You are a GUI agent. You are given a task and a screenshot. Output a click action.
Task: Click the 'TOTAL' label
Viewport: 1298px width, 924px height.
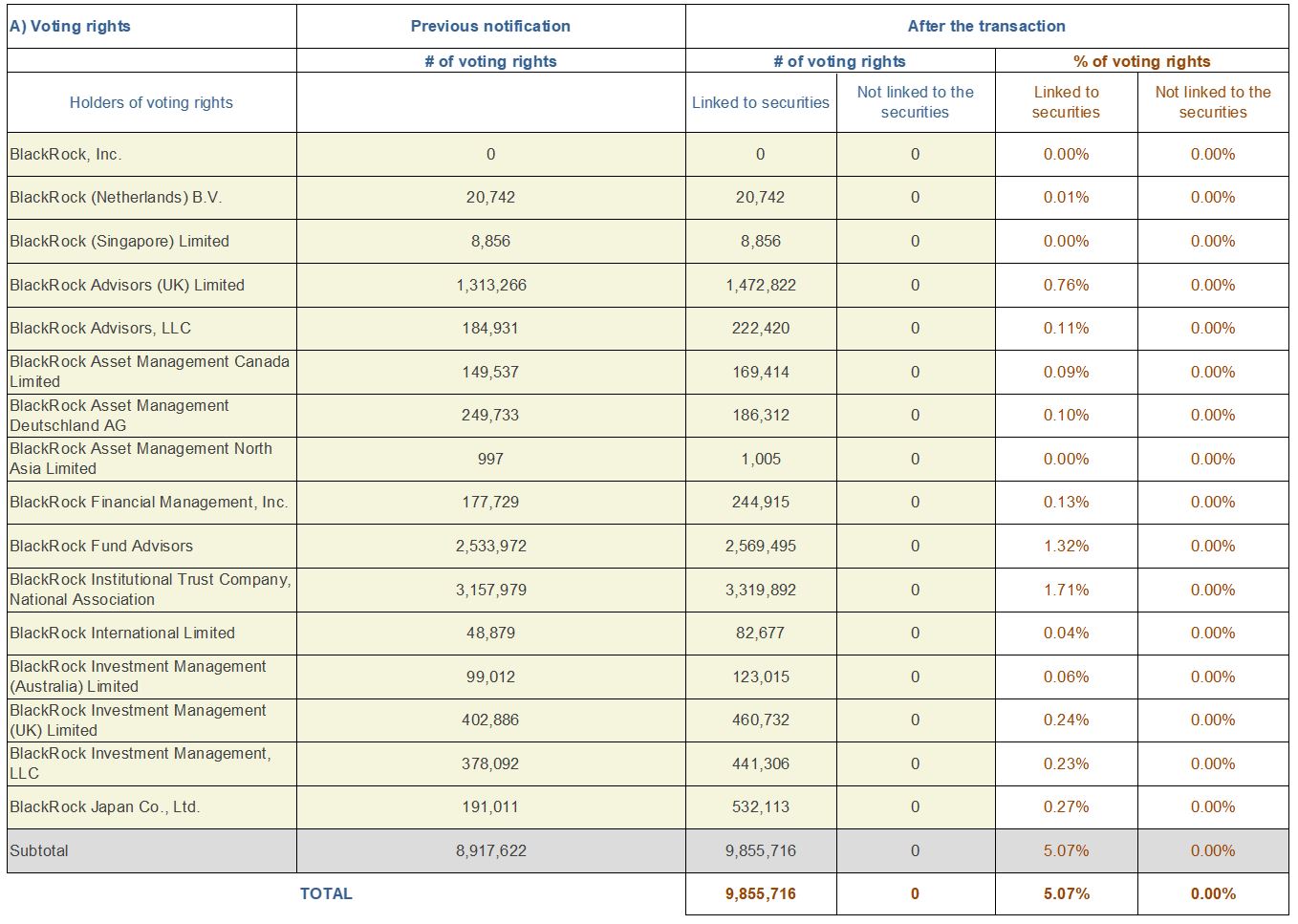click(326, 893)
